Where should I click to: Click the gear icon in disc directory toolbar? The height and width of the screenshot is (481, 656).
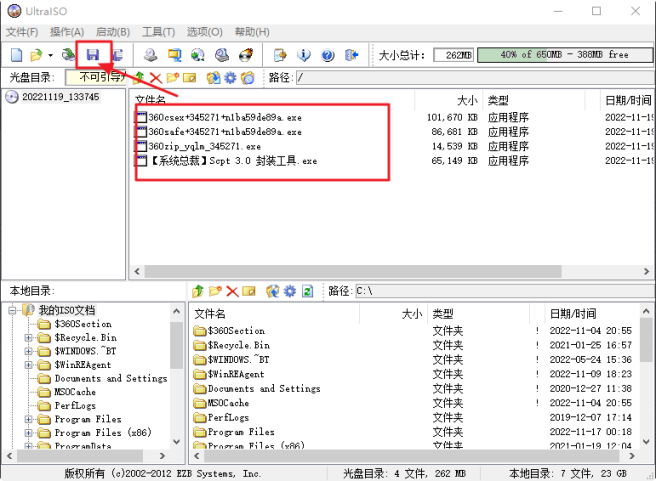[x=230, y=78]
